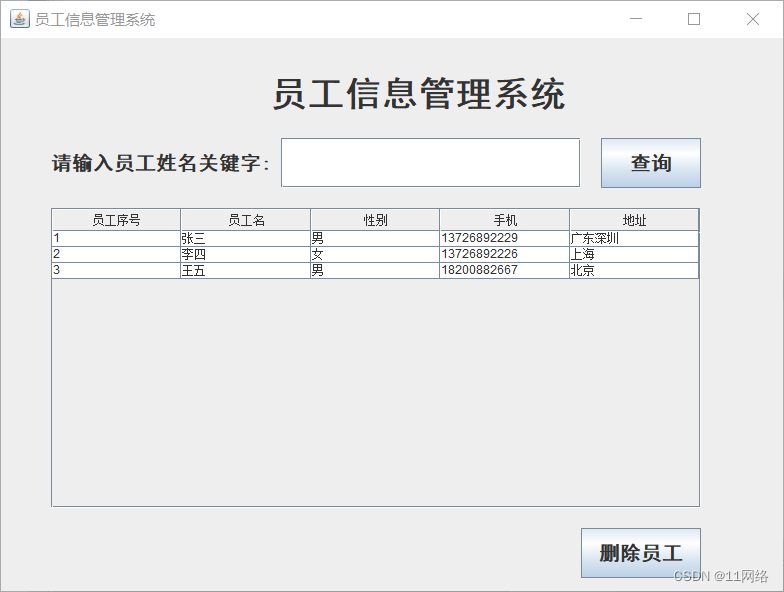This screenshot has width=784, height=592.
Task: Click the 性别 column header
Action: 375,220
